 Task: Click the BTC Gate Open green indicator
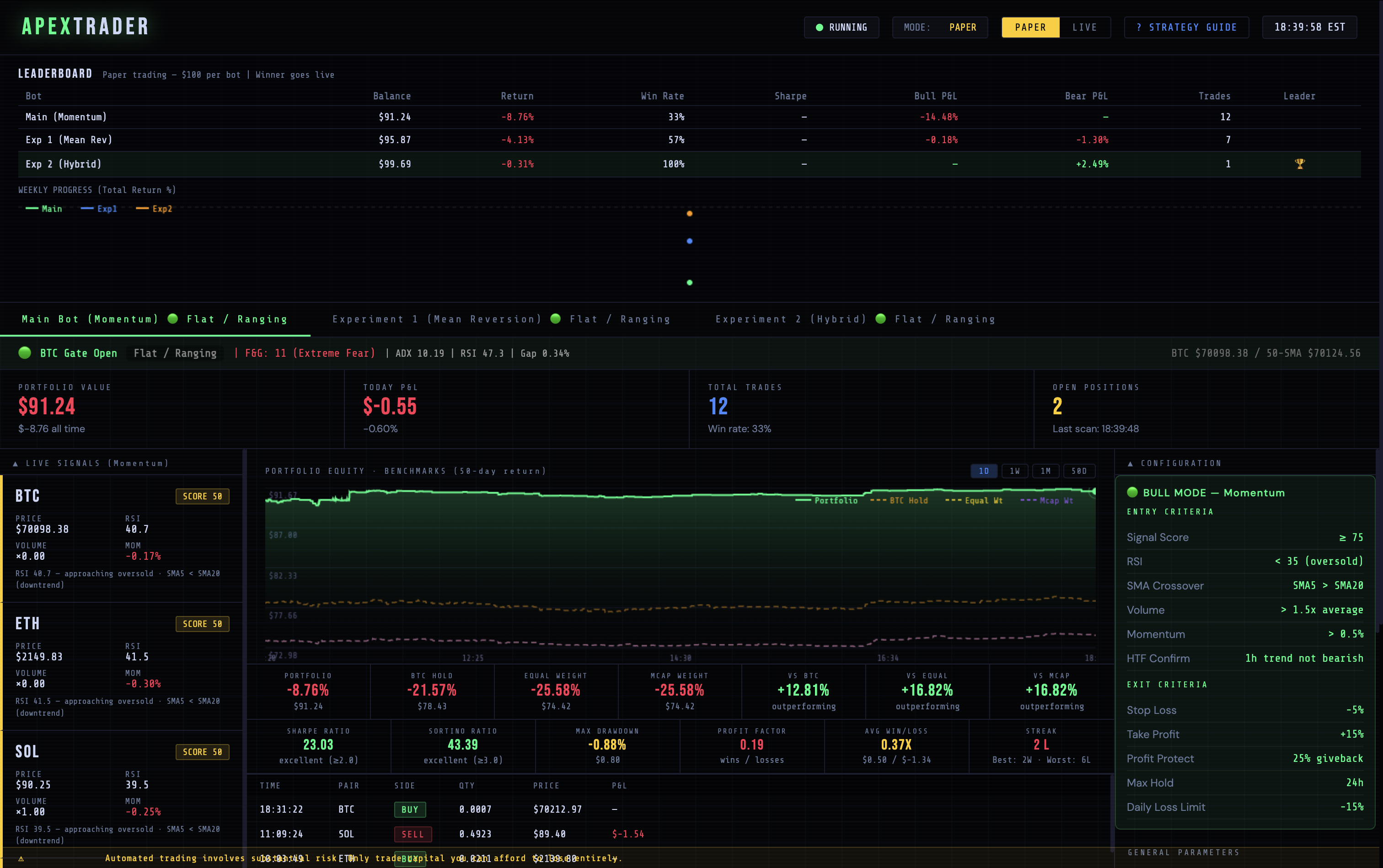(25, 353)
